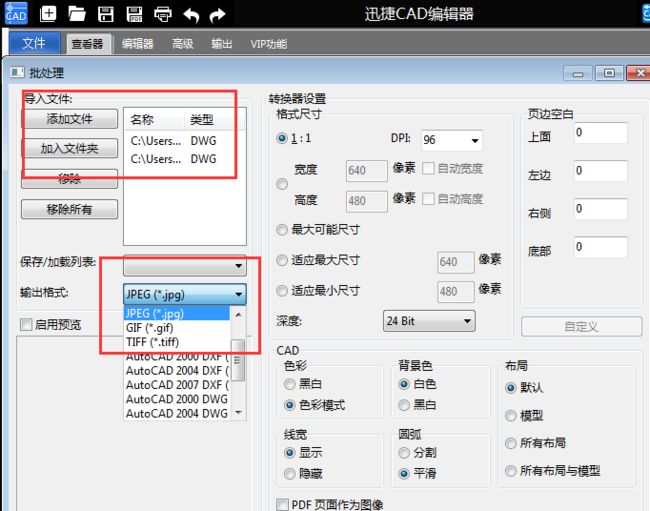The image size is (650, 511).
Task: Select the 宽度/高度 custom size radio button
Action: coord(282,184)
